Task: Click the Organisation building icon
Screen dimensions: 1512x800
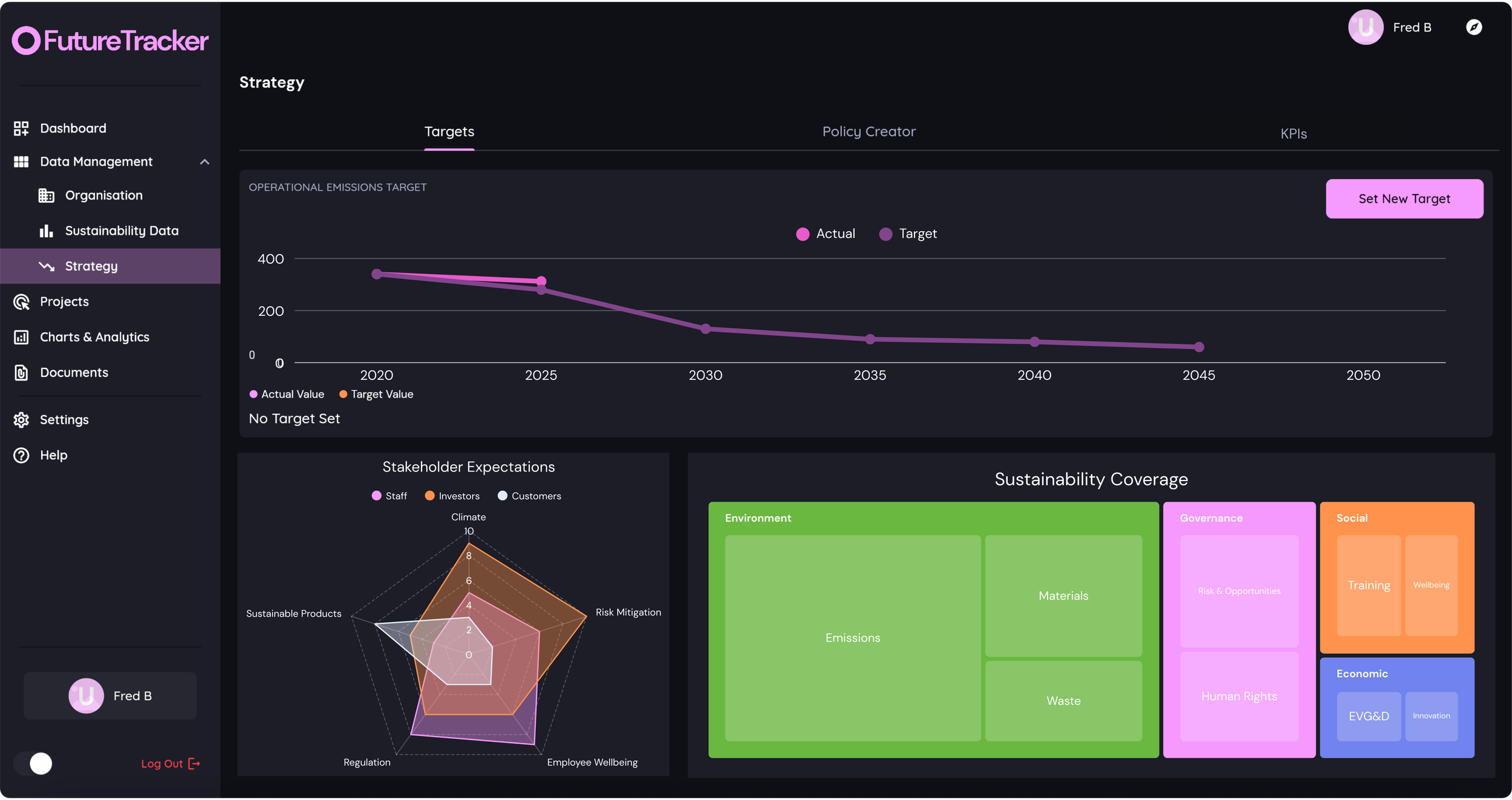Action: (47, 195)
